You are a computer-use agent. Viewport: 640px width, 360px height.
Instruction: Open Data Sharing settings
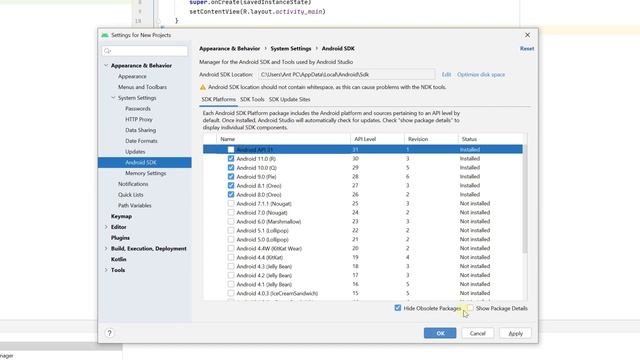[x=140, y=130]
